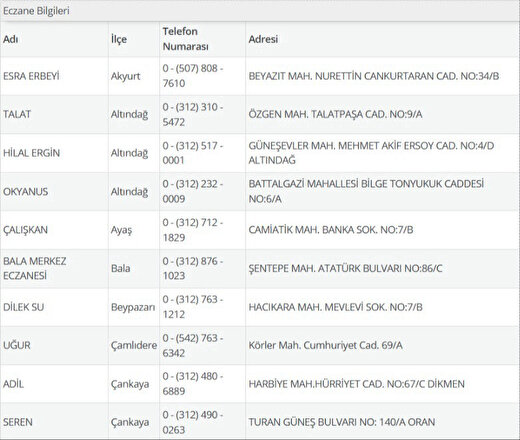
Task: Click the Beypazarı district cell
Action: pyautogui.click(x=133, y=307)
